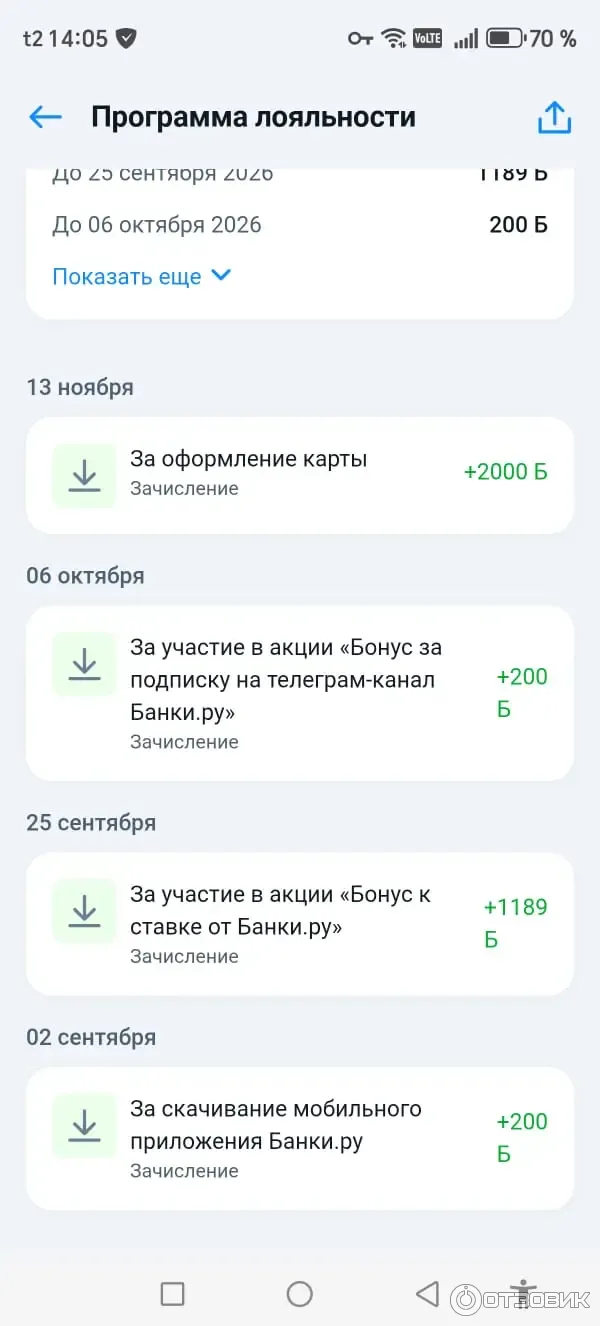The width and height of the screenshot is (600, 1326).
Task: Tap the 'Программа лояльности' page title
Action: tap(253, 117)
